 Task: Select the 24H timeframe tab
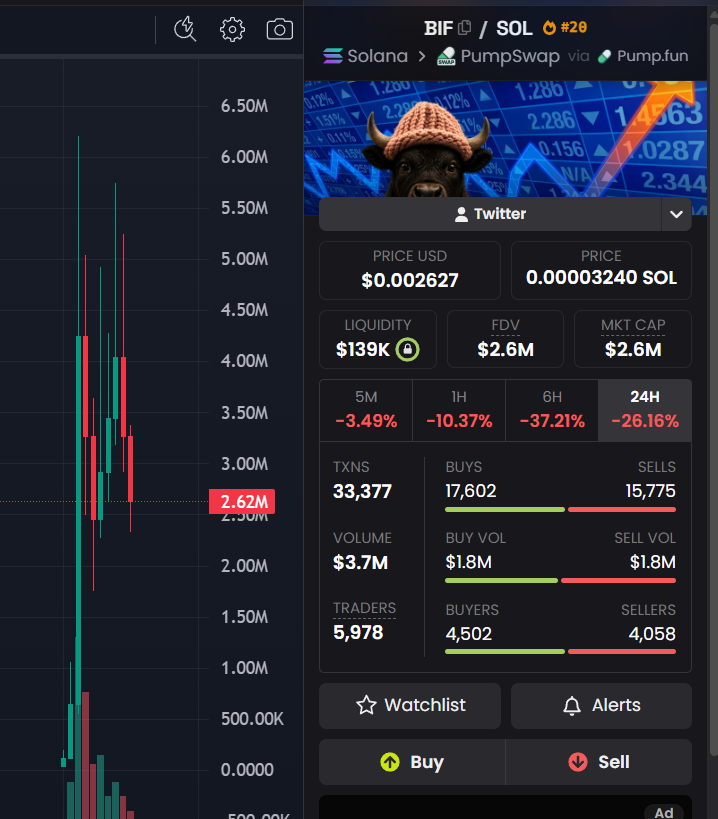(645, 411)
